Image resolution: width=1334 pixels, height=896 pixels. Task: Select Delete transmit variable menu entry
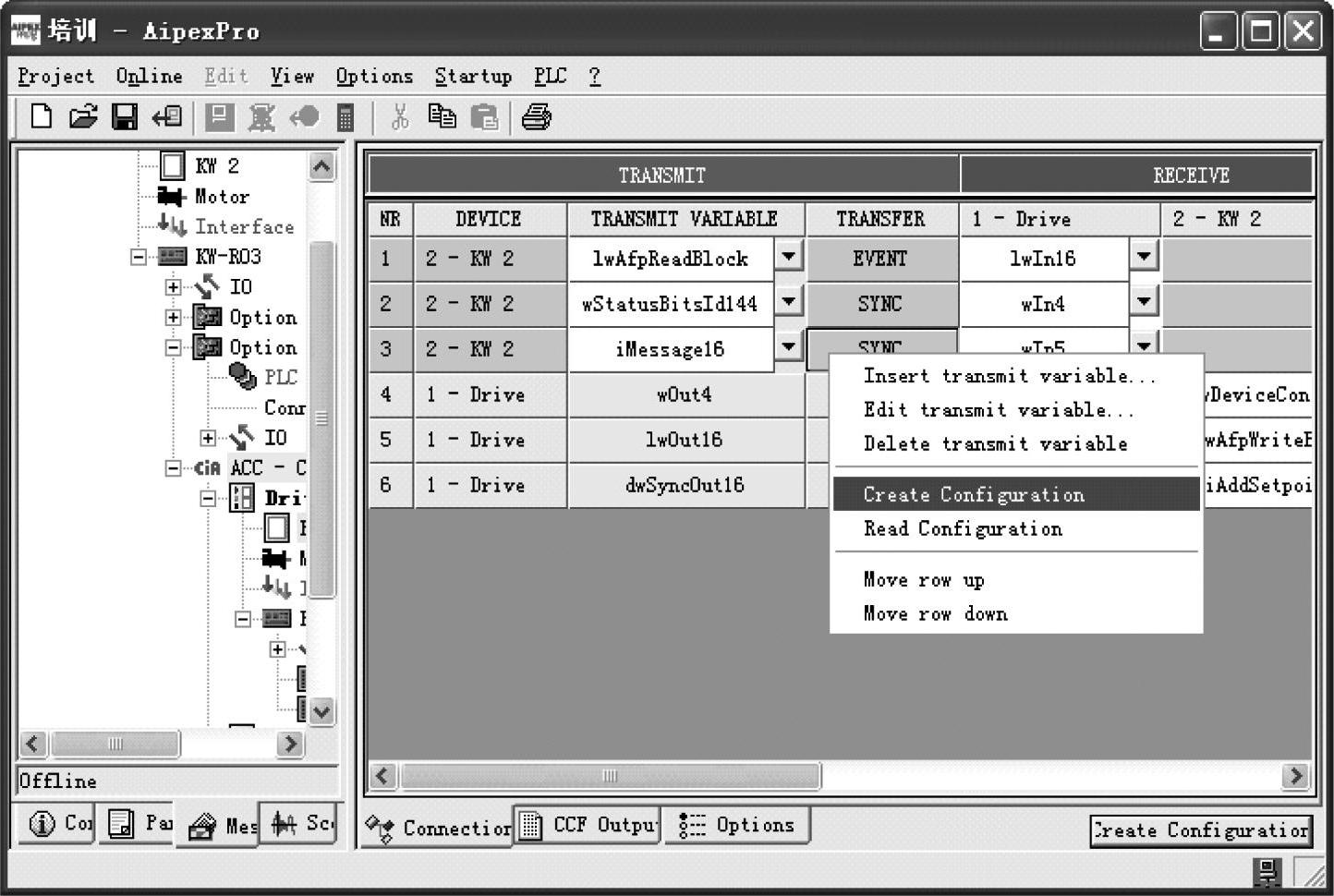995,443
